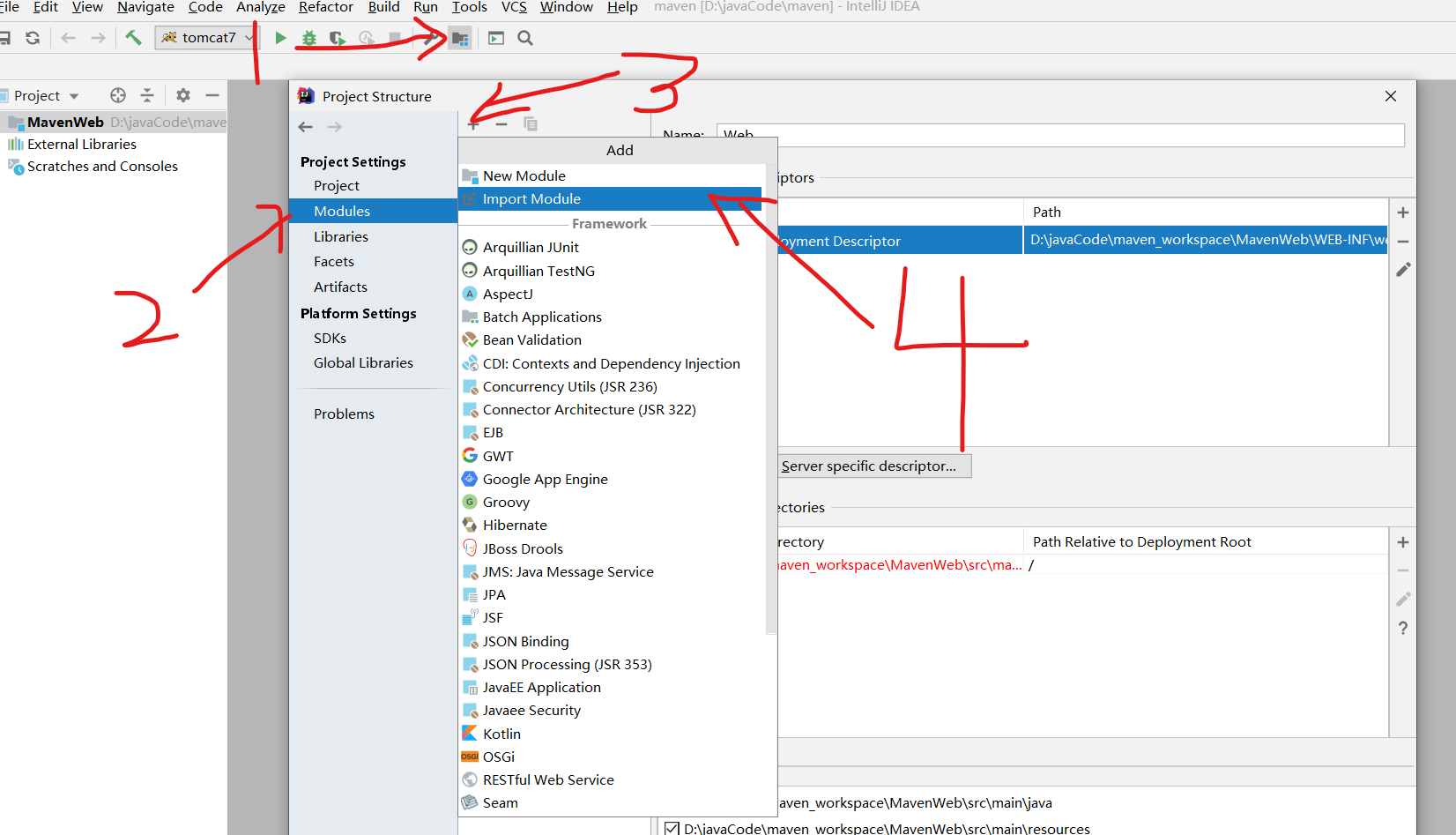
Task: Open the VCS menu
Action: click(x=514, y=7)
